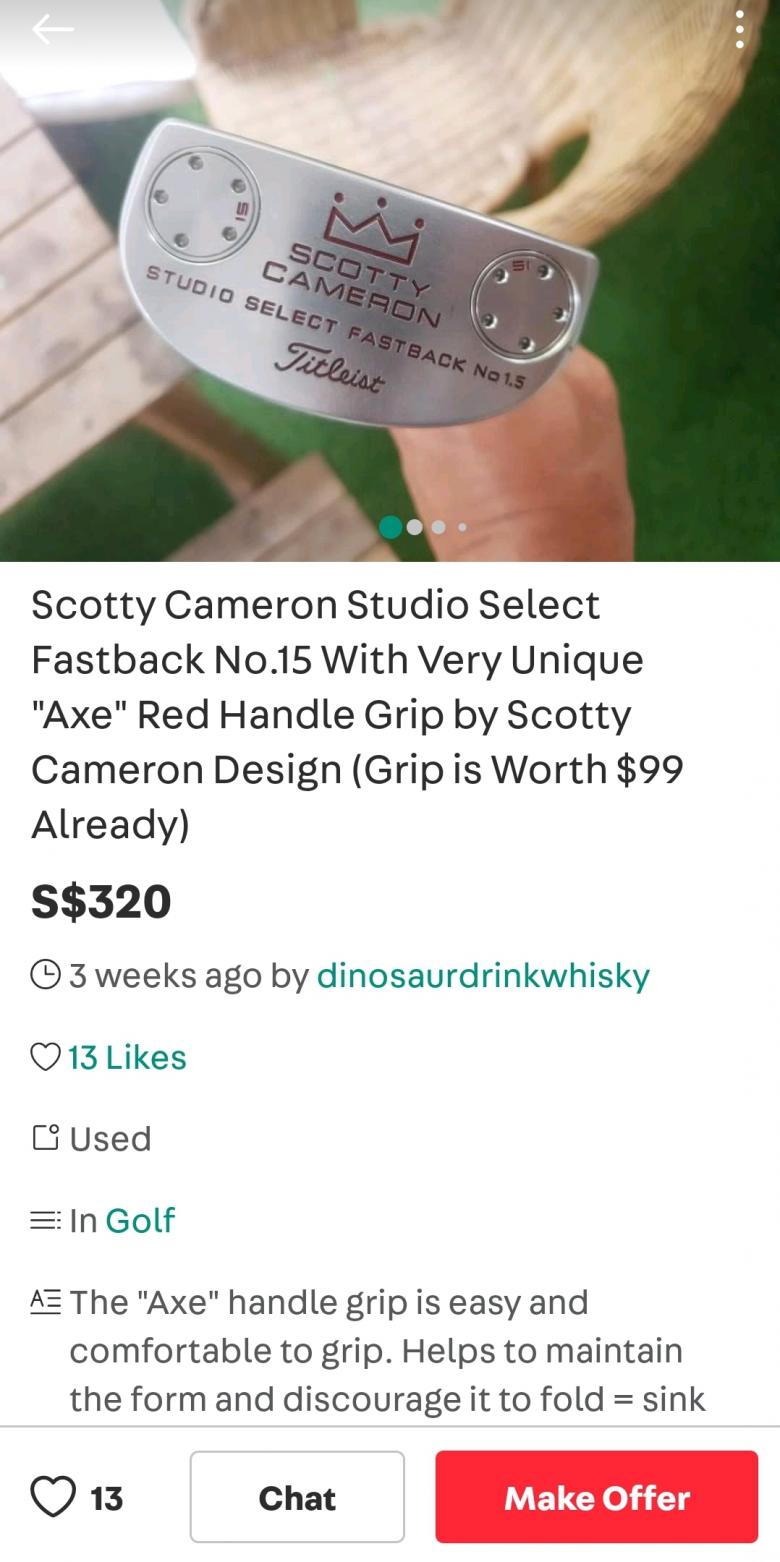Select the first image carousel dot
The image size is (780, 1562).
391,527
